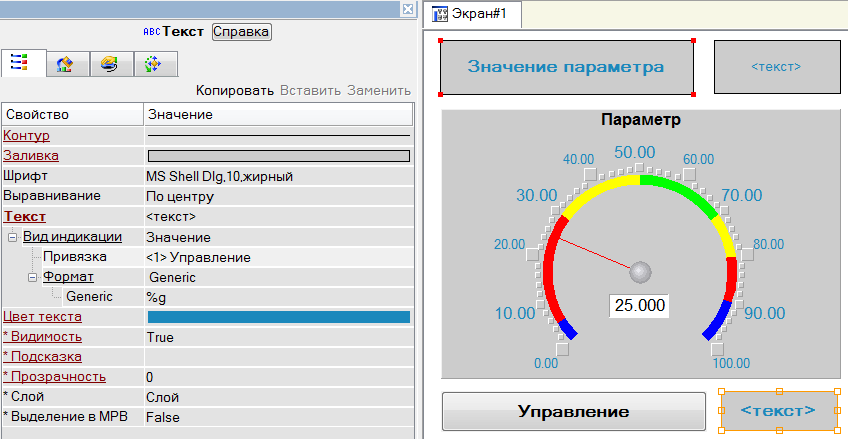848x439 pixels.
Task: Click the gauge value field 25.000
Action: [x=640, y=305]
